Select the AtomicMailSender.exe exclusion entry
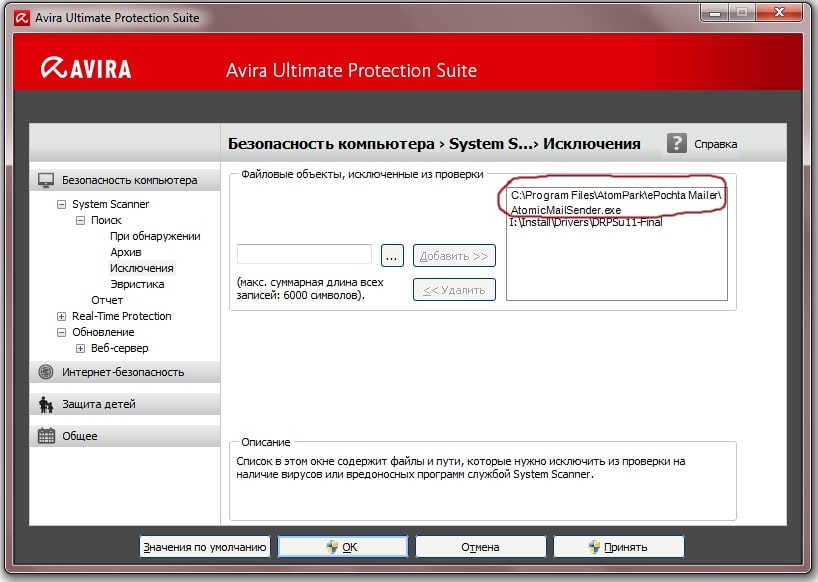 [x=616, y=202]
